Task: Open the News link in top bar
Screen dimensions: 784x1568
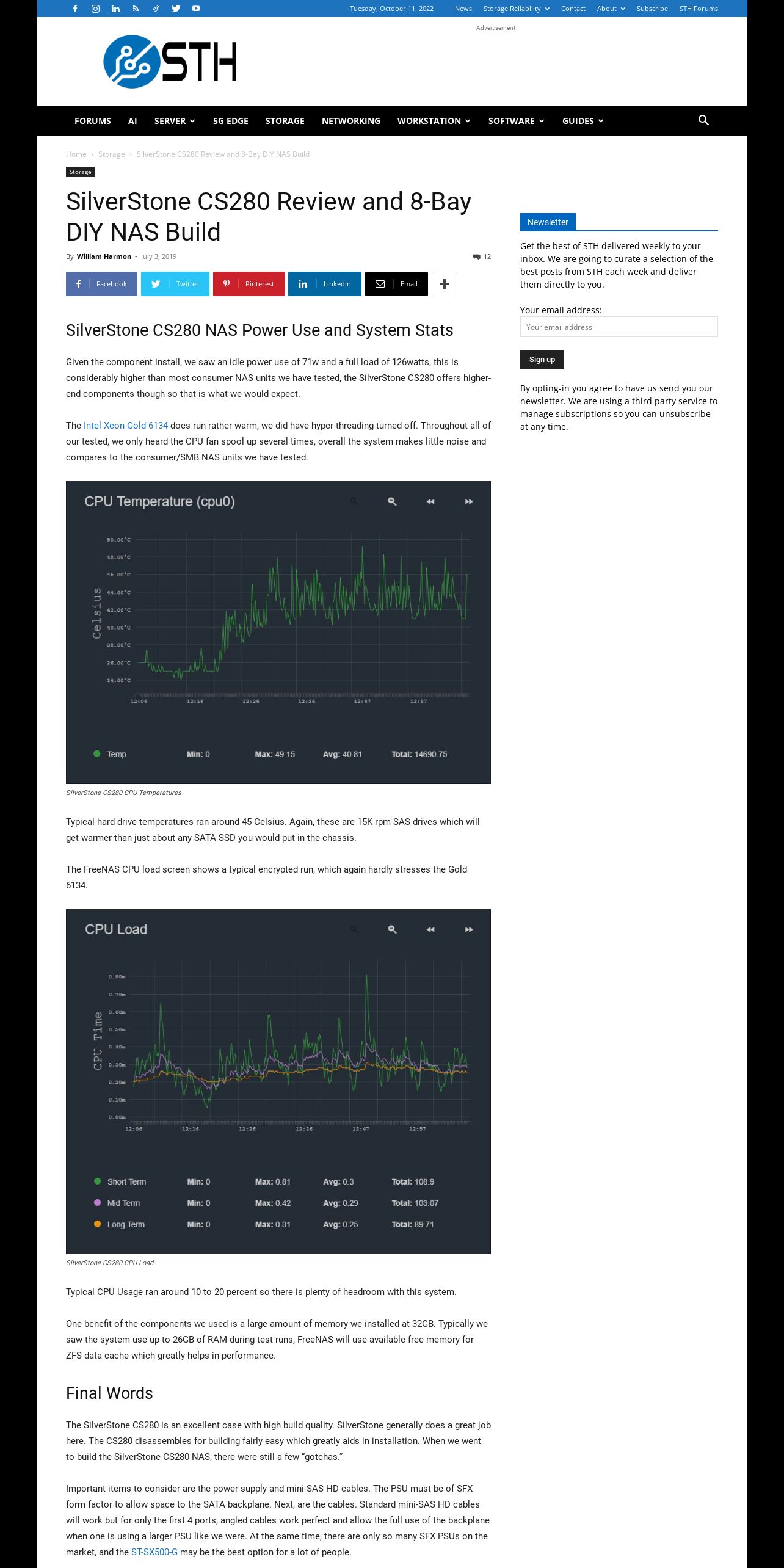Action: [463, 9]
